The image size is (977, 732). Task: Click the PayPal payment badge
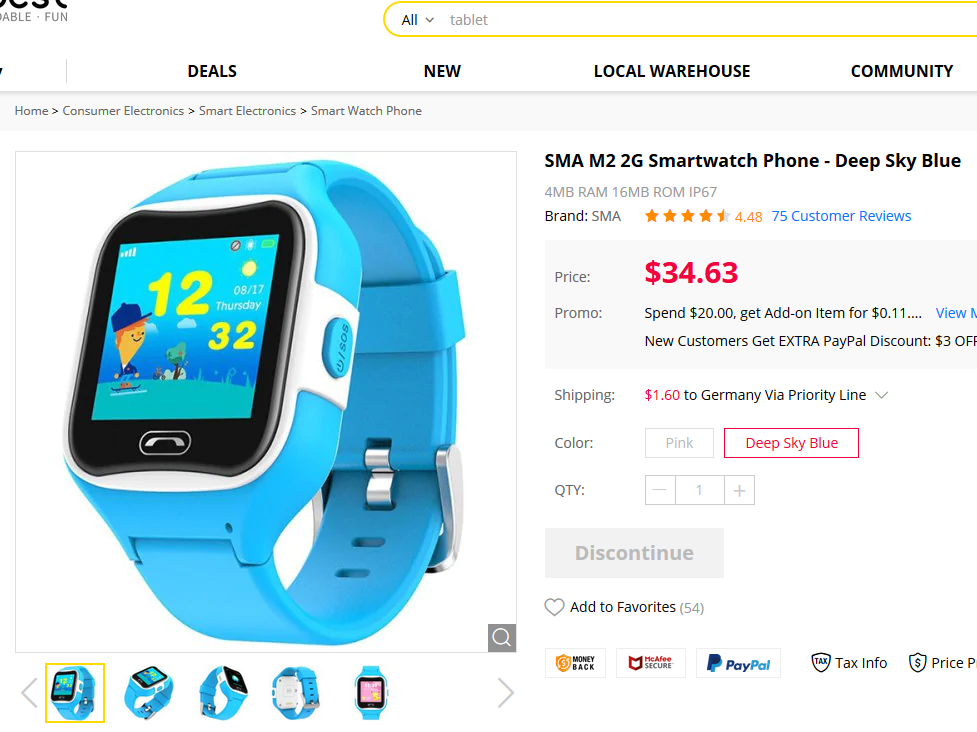(x=738, y=663)
